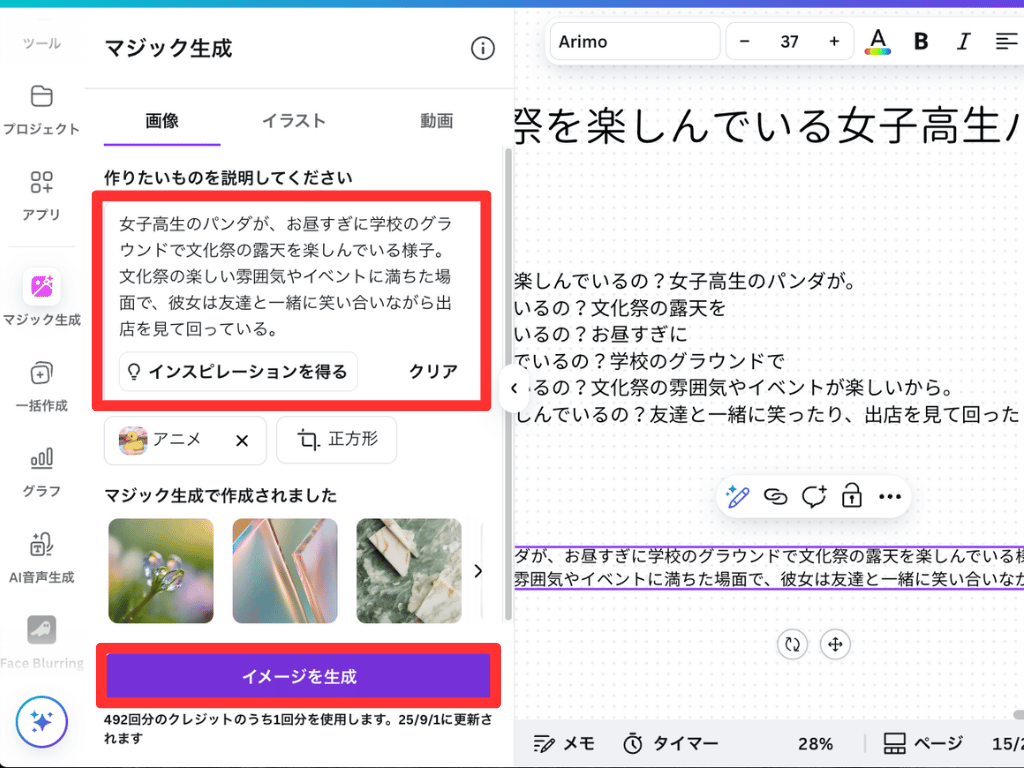Open the 一括作成 bulk create tool
This screenshot has height=768, width=1024.
pos(41,373)
